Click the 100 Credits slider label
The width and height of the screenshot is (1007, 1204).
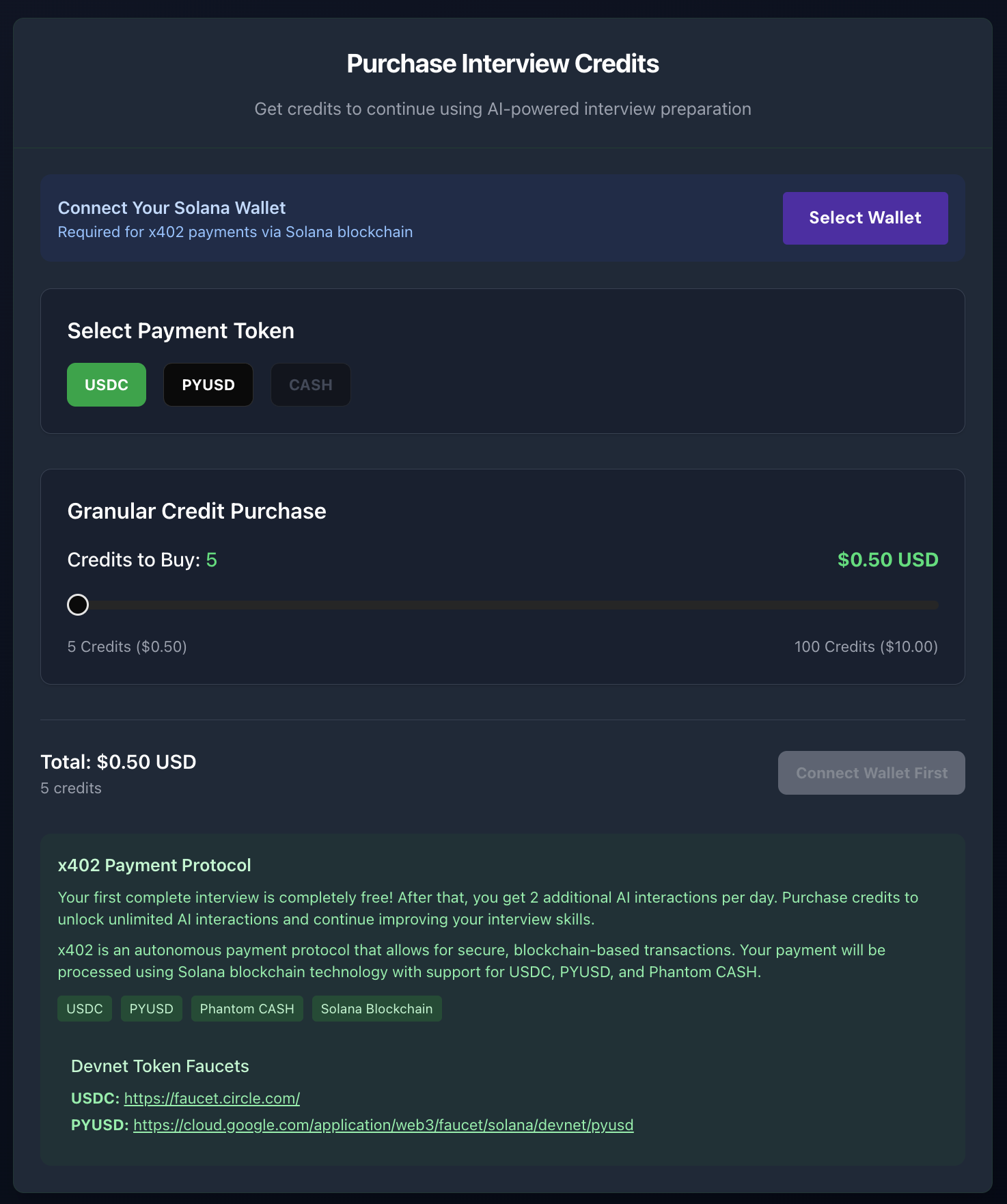point(866,646)
